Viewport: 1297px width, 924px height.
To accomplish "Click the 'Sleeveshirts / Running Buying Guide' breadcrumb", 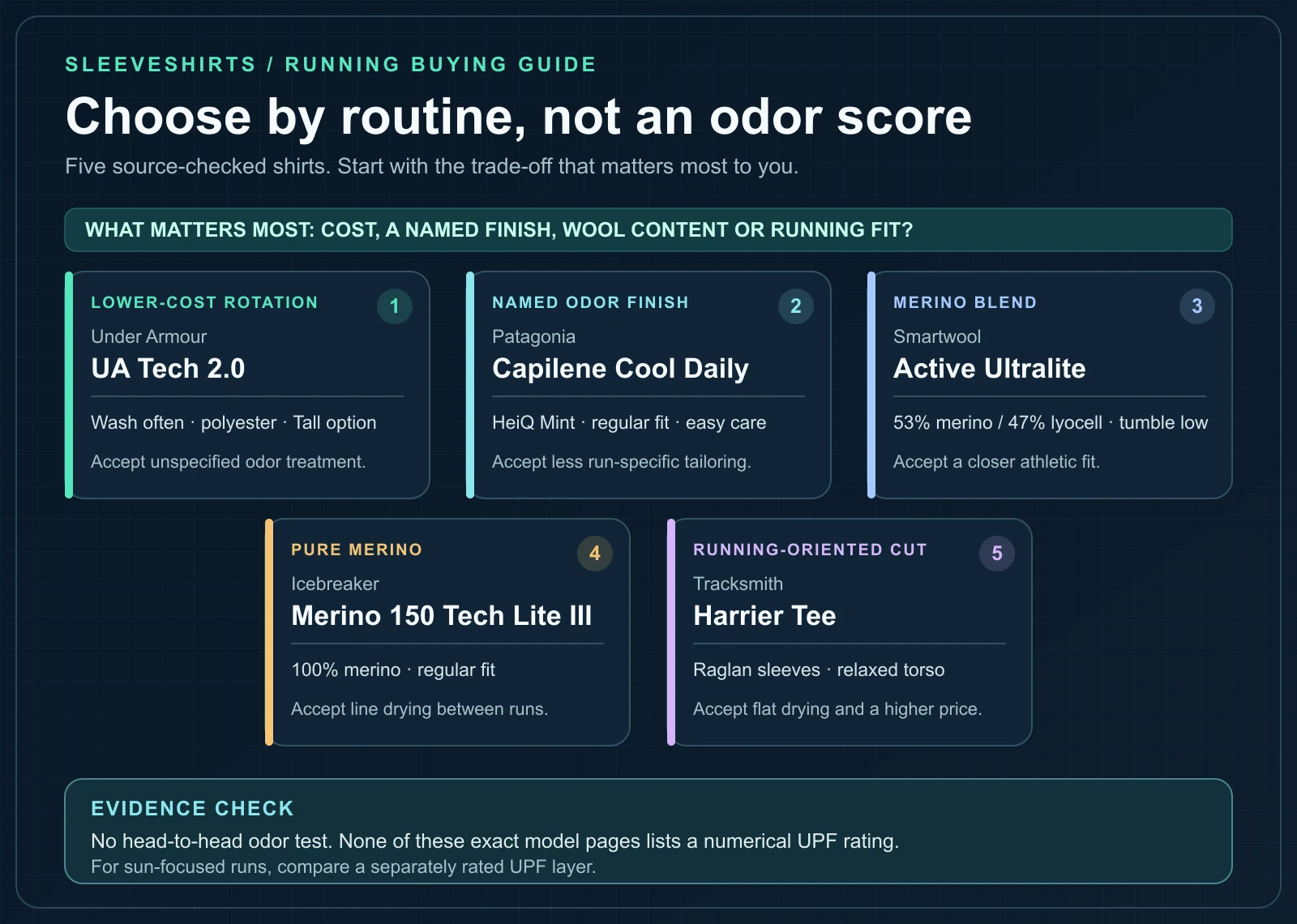I will pyautogui.click(x=331, y=65).
